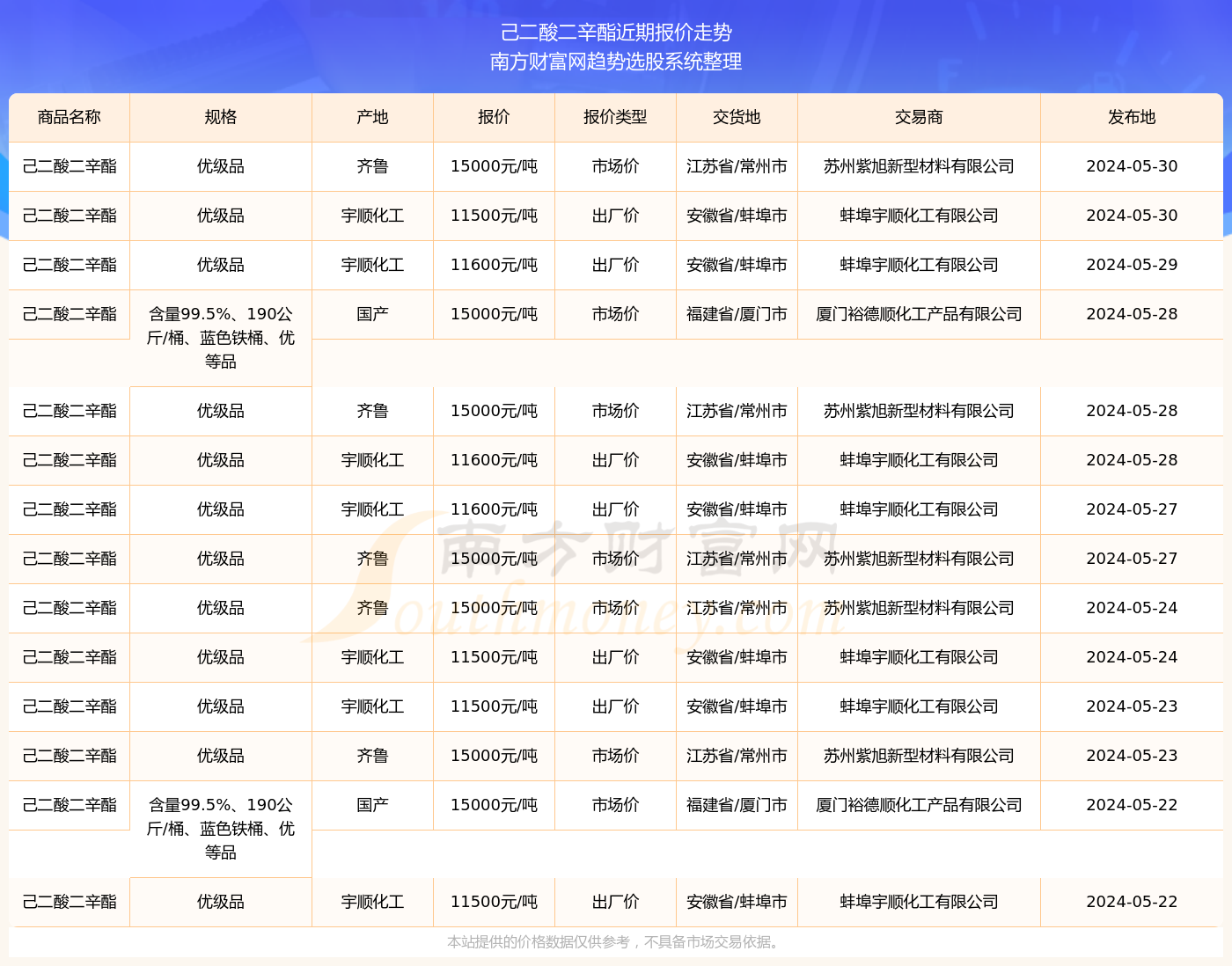Click 齐鲁 in the 2024-05-30 row
Screen dimensions: 1232x966
[373, 166]
